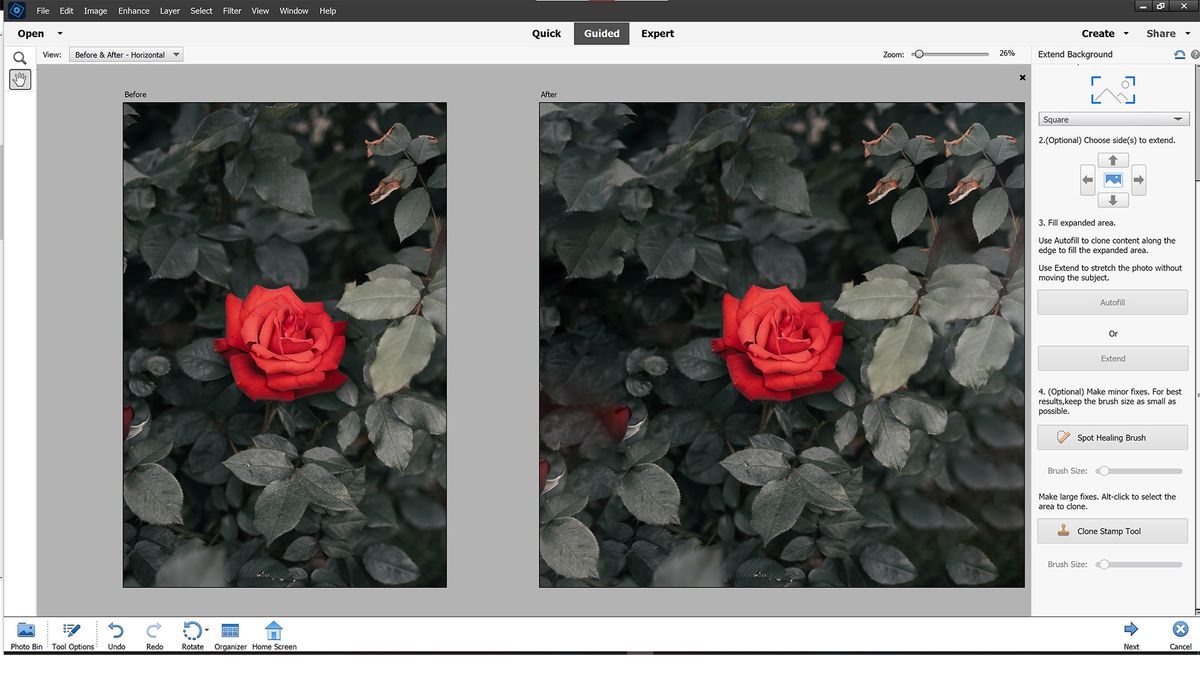Open the View mode dropdown
The height and width of the screenshot is (675, 1200).
(126, 55)
